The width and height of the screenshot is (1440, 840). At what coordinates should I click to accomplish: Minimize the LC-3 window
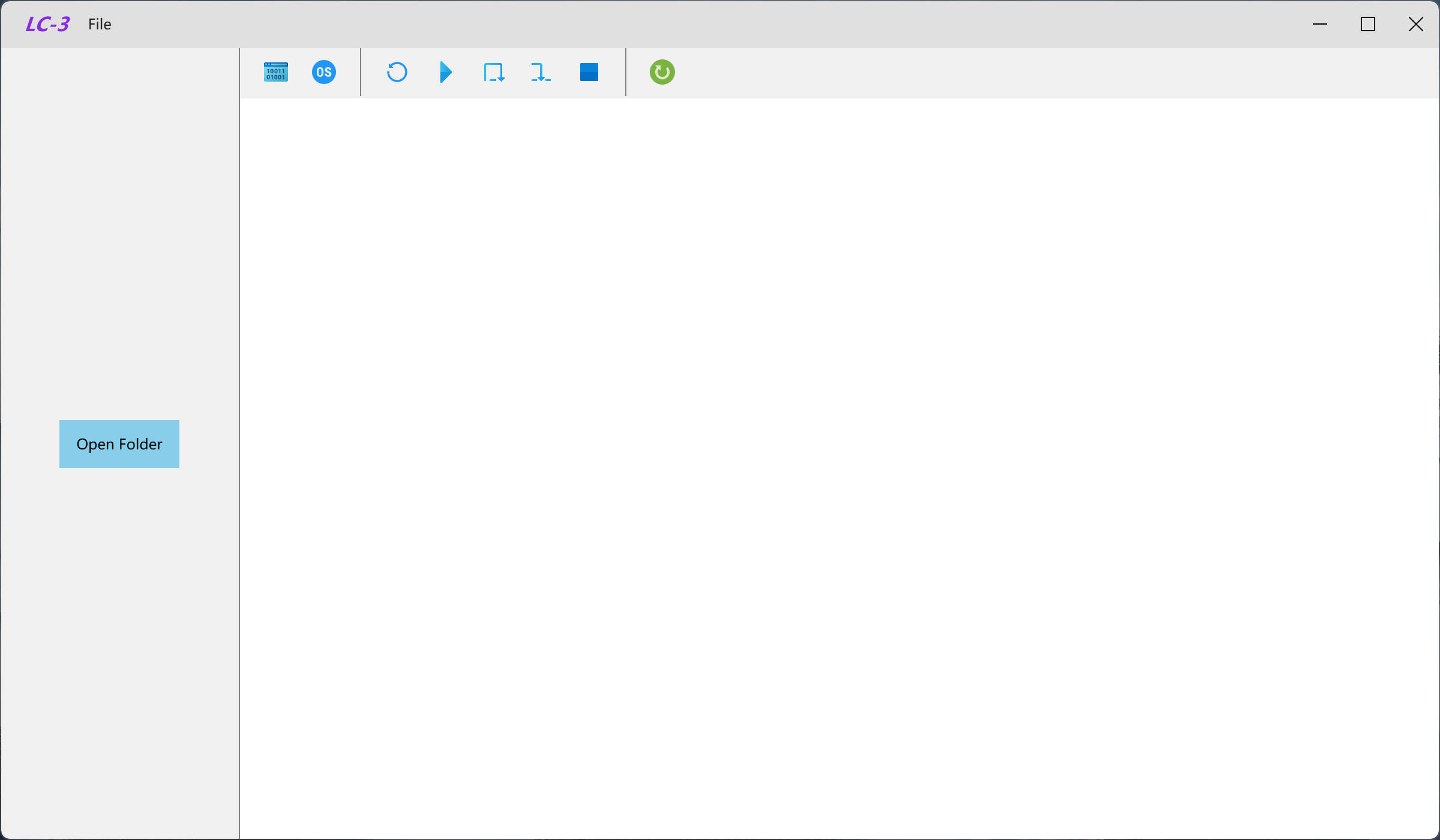[1320, 24]
